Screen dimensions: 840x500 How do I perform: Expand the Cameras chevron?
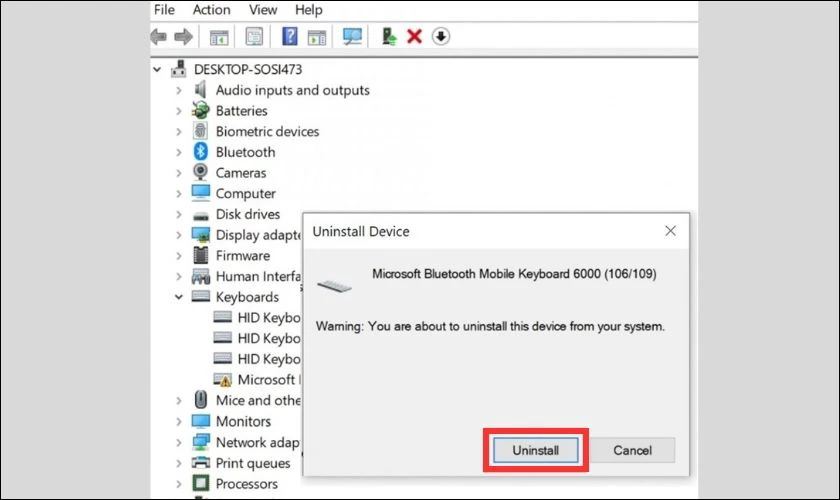coord(178,173)
